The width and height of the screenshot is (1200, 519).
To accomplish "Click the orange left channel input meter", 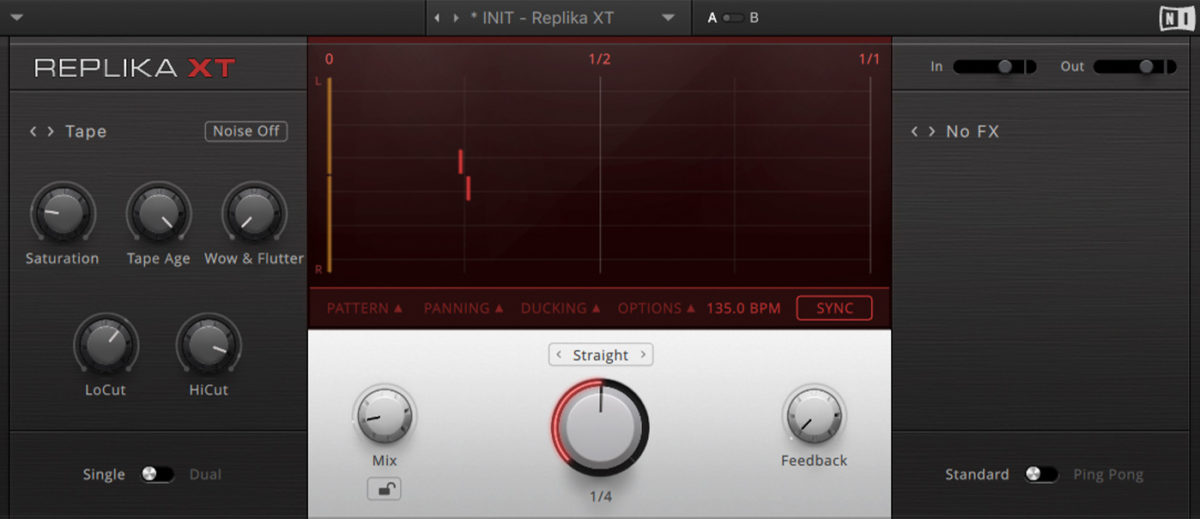I will click(x=328, y=125).
